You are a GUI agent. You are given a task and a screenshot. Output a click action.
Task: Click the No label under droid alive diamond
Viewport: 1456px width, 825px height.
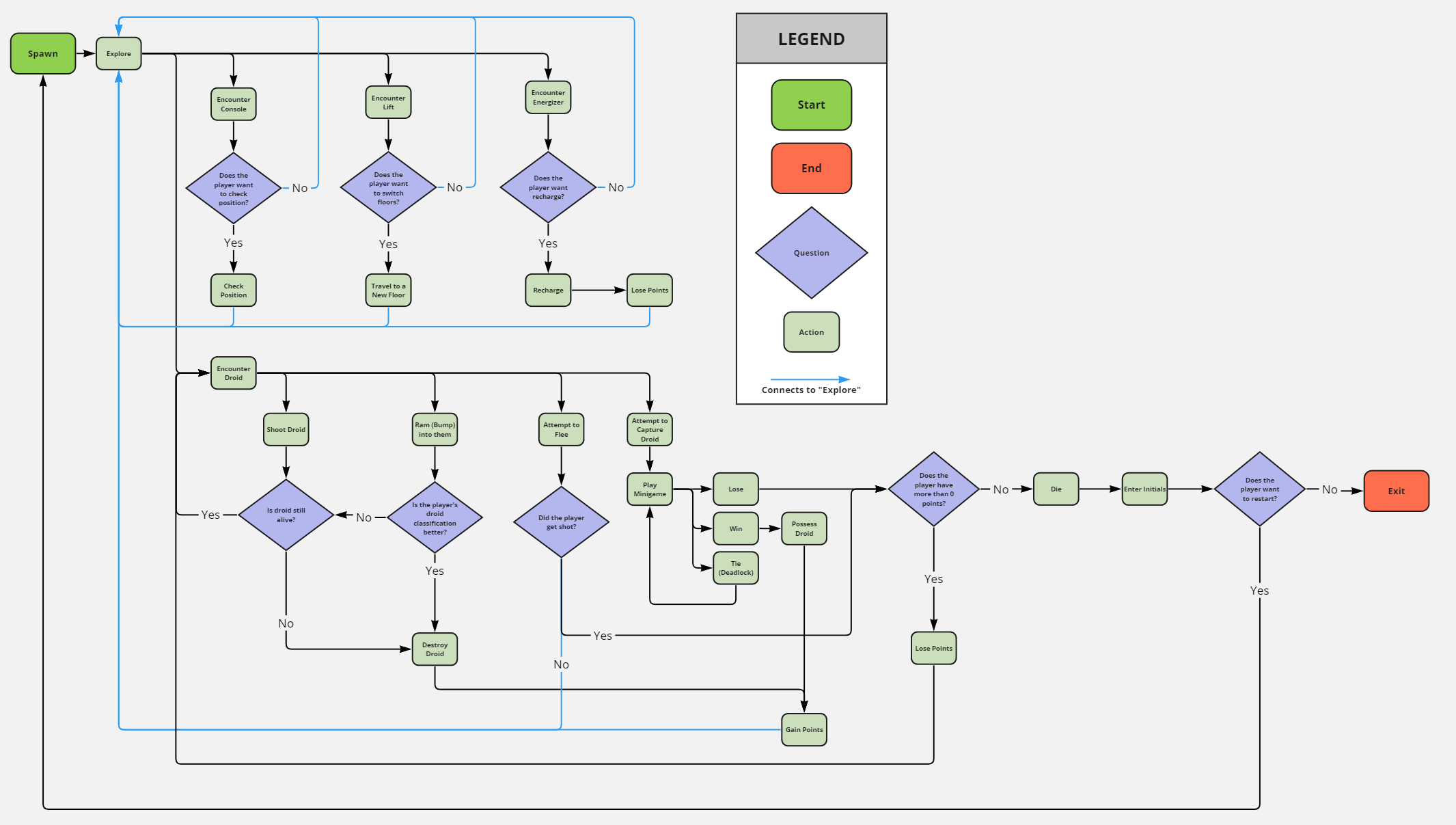[286, 624]
